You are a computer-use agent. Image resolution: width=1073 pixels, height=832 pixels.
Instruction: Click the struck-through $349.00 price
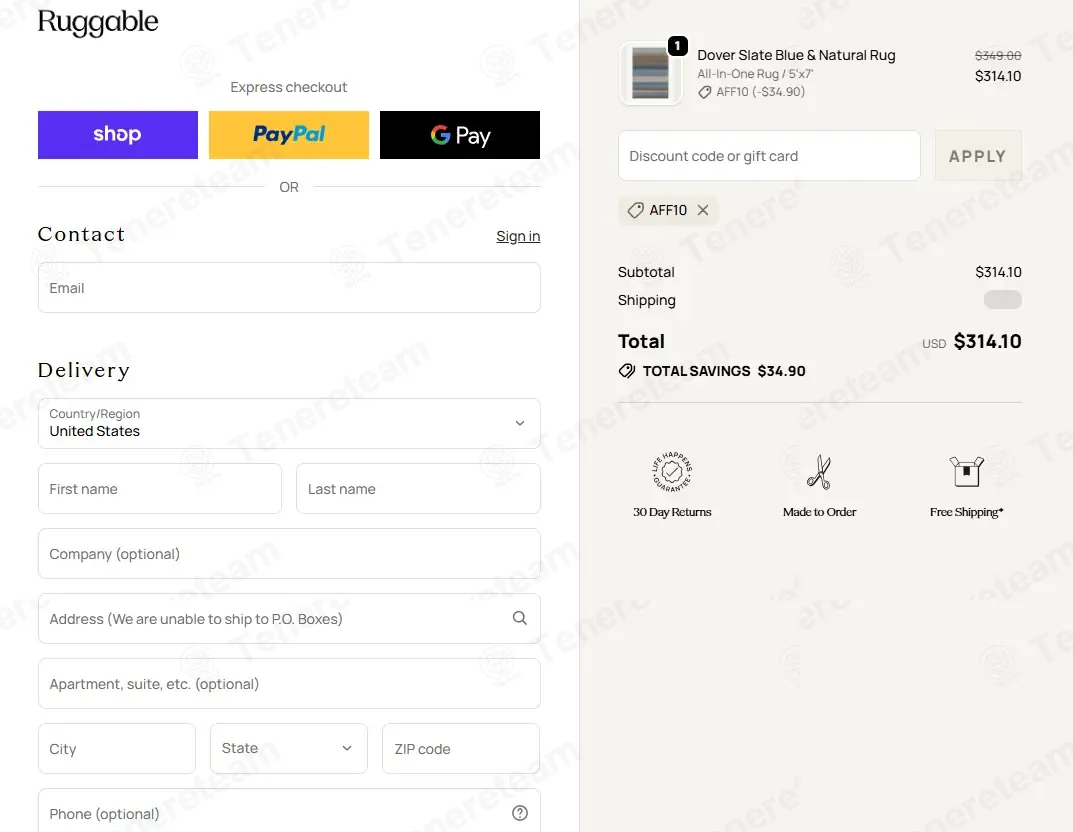(998, 55)
